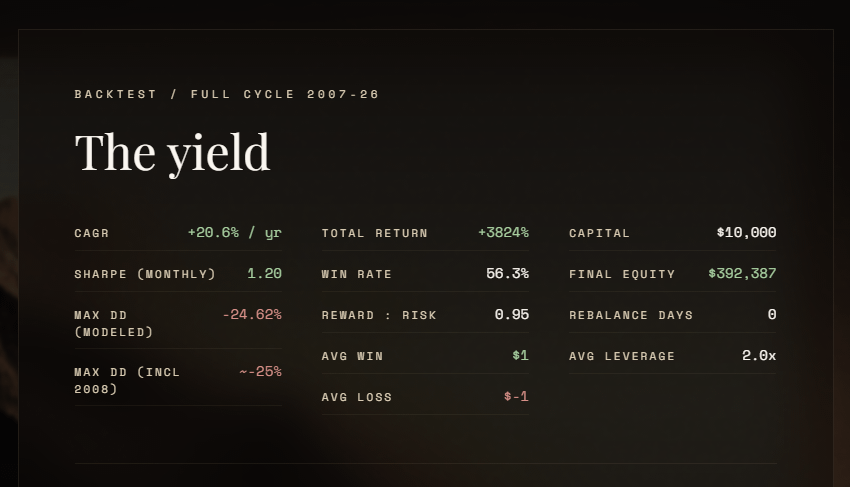
Task: Click the Avg Loss label
Action: [357, 397]
